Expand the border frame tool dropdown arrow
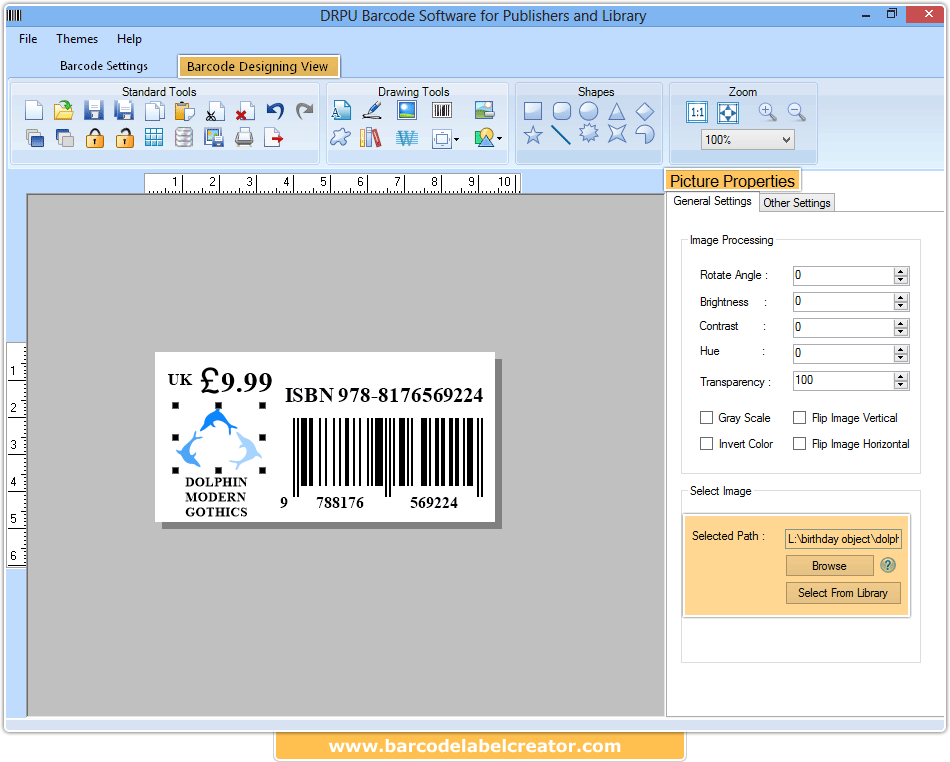 click(x=457, y=139)
